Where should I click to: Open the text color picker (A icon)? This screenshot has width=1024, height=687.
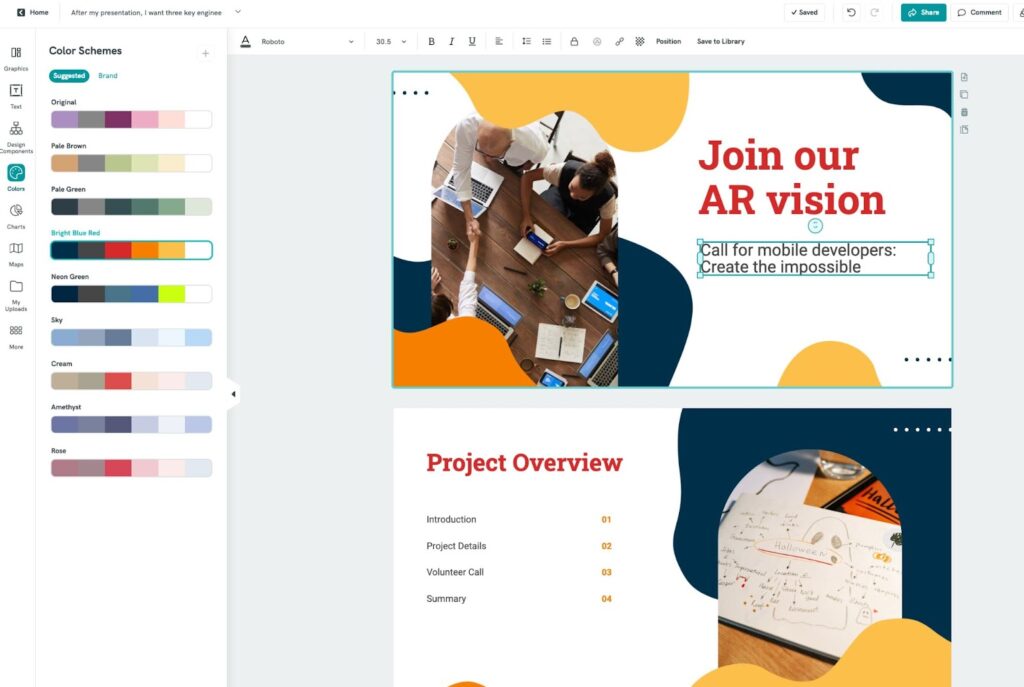246,41
